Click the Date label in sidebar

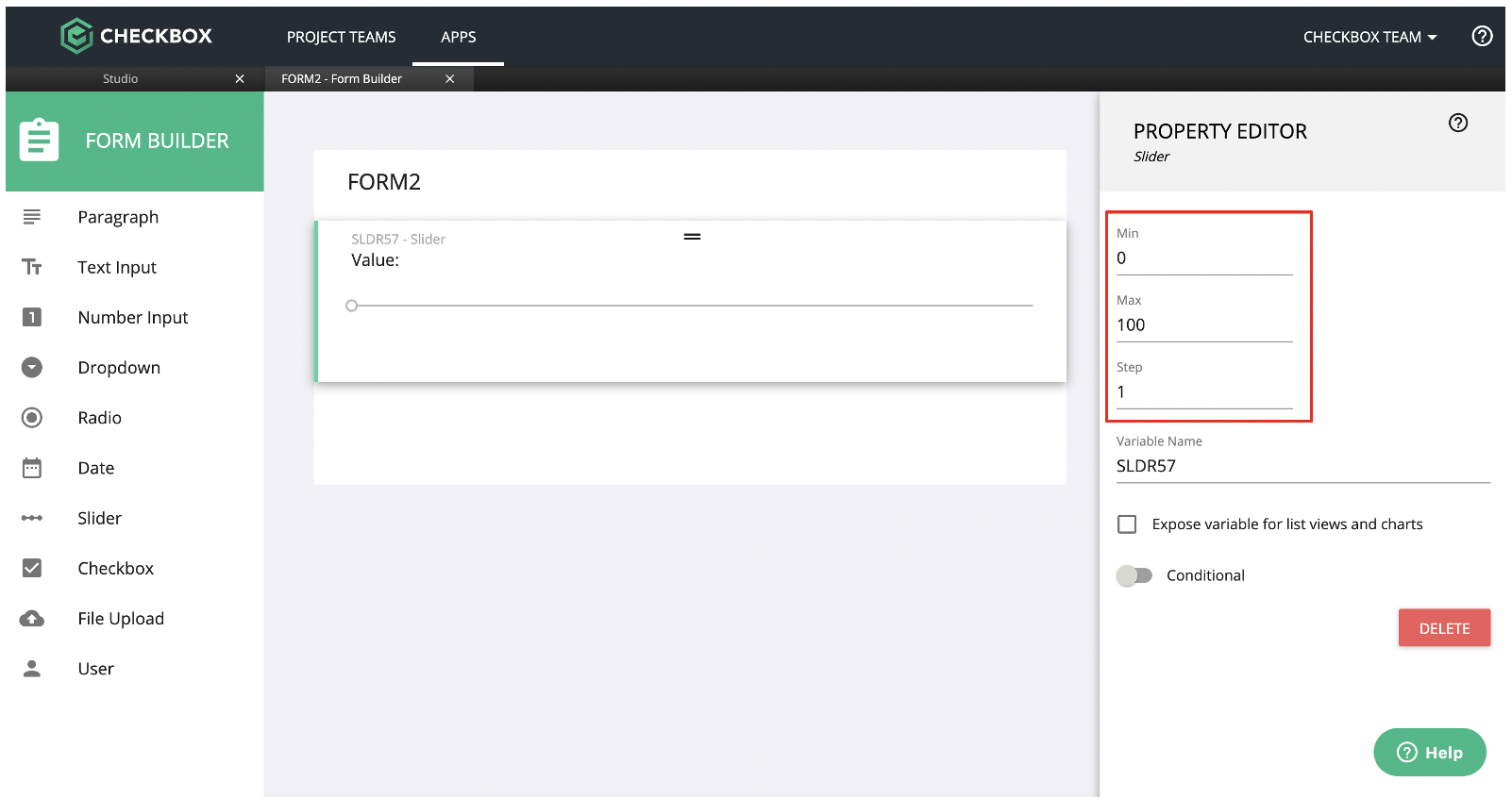[x=96, y=468]
